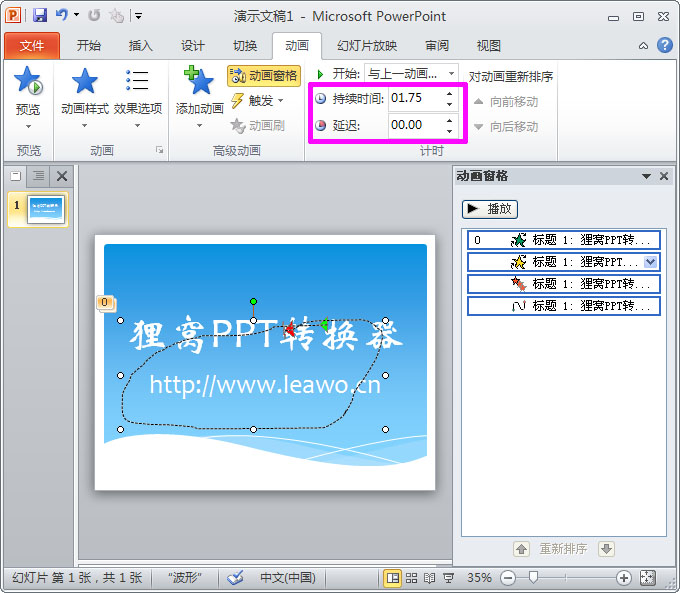
Task: Click the 添加动画 star icon
Action: click(199, 80)
